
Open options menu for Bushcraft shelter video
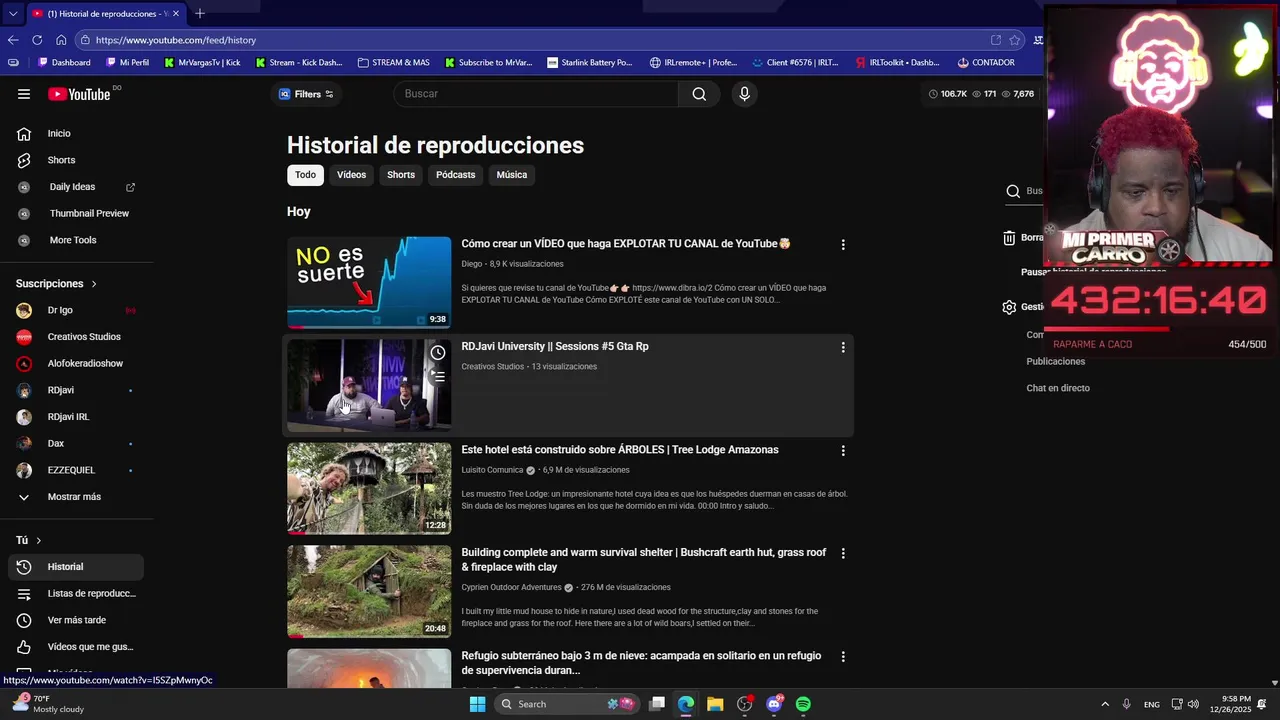[x=843, y=554]
